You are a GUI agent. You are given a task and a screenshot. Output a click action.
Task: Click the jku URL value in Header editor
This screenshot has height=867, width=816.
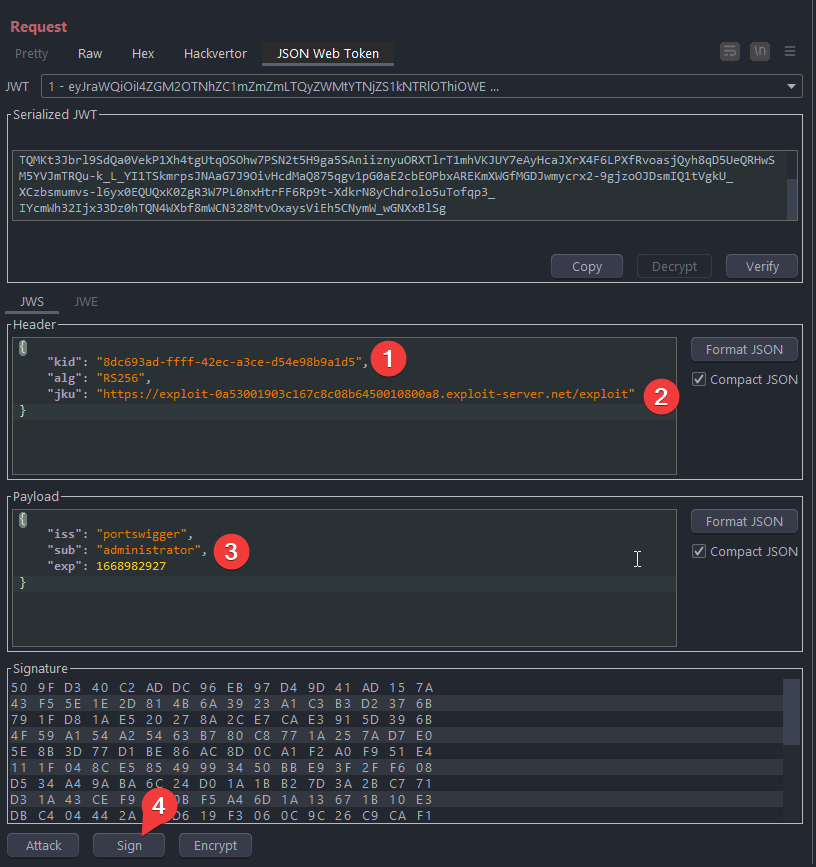(365, 394)
